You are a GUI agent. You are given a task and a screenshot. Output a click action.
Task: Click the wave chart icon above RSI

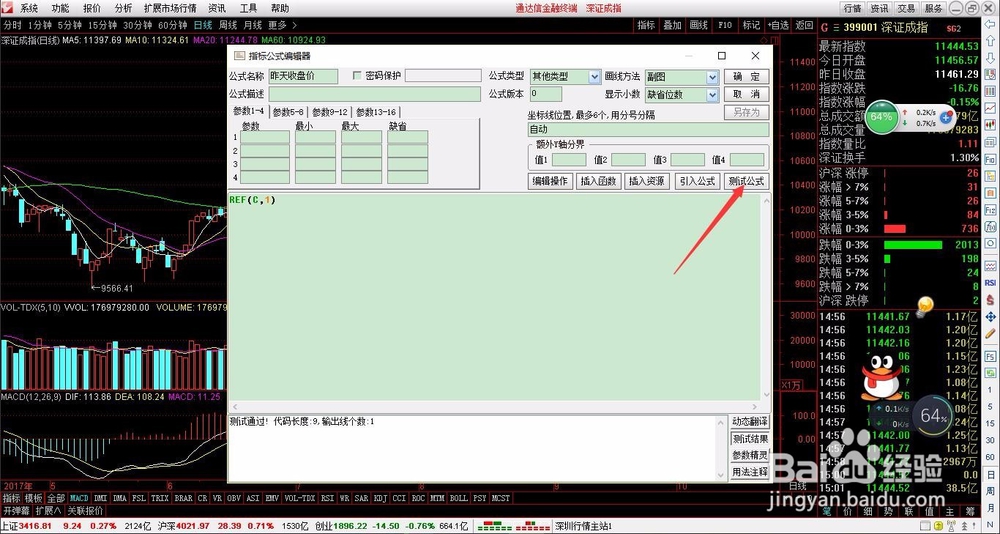coord(990,266)
